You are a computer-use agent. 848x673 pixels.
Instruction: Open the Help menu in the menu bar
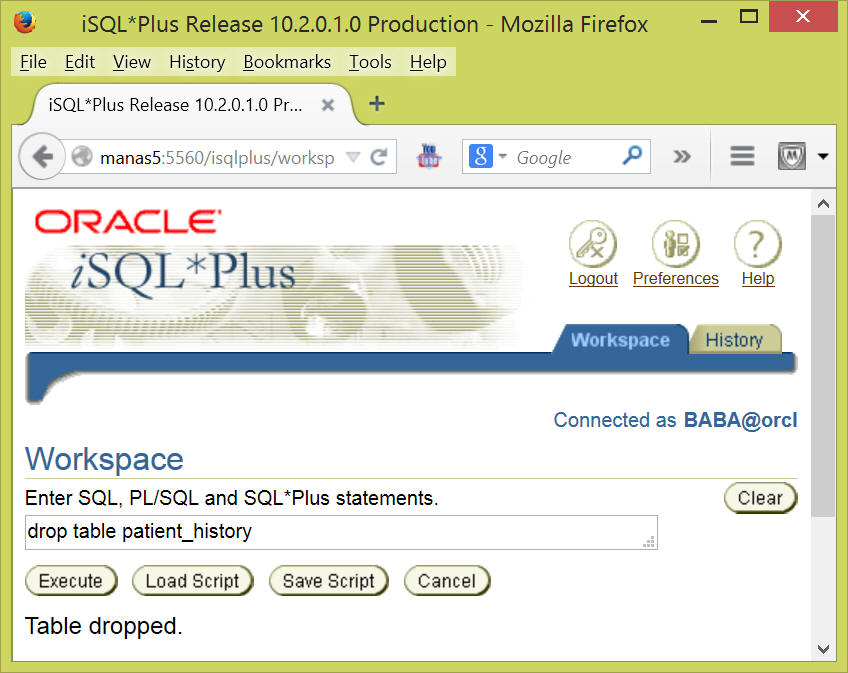coord(428,62)
